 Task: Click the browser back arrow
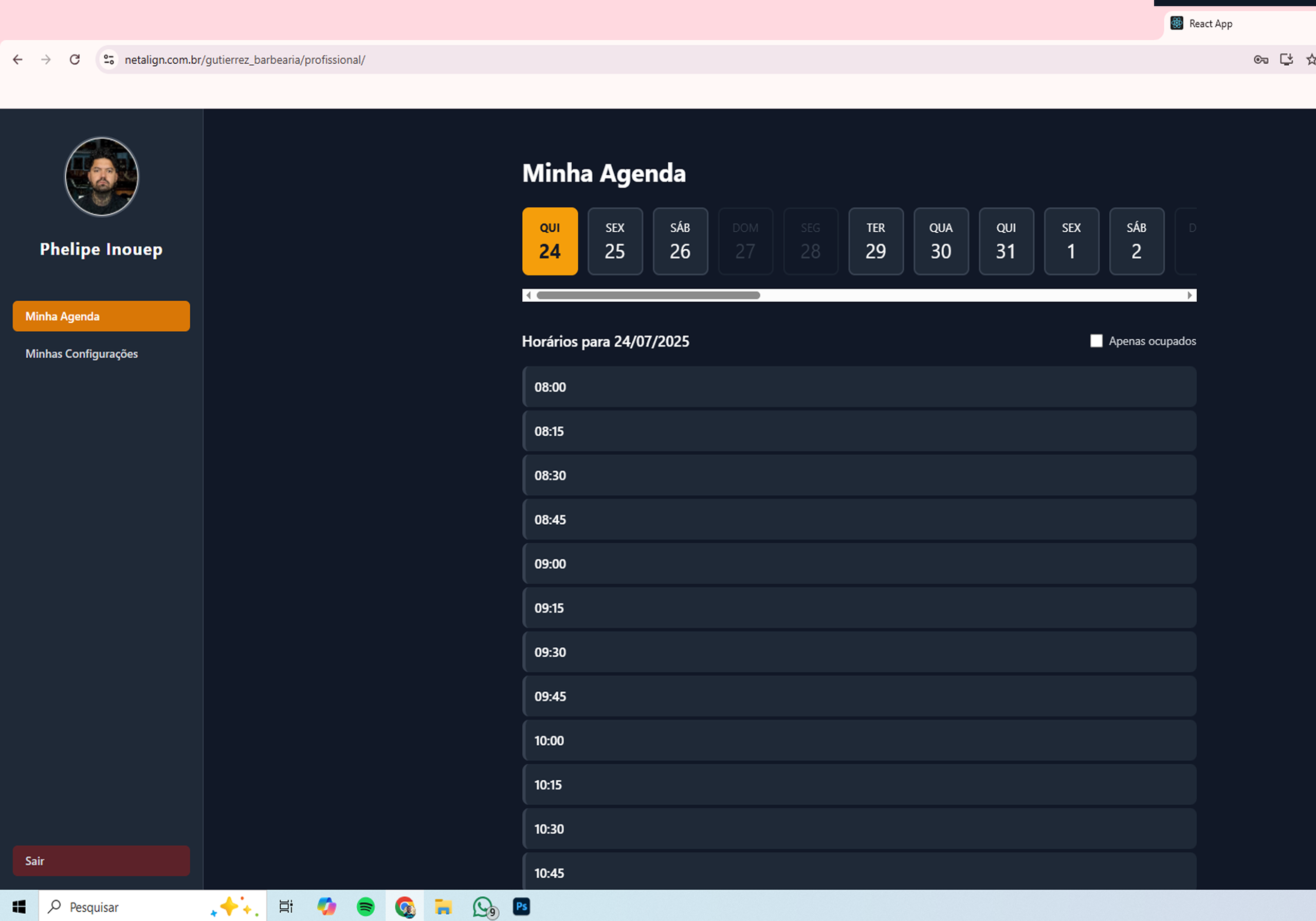click(18, 60)
